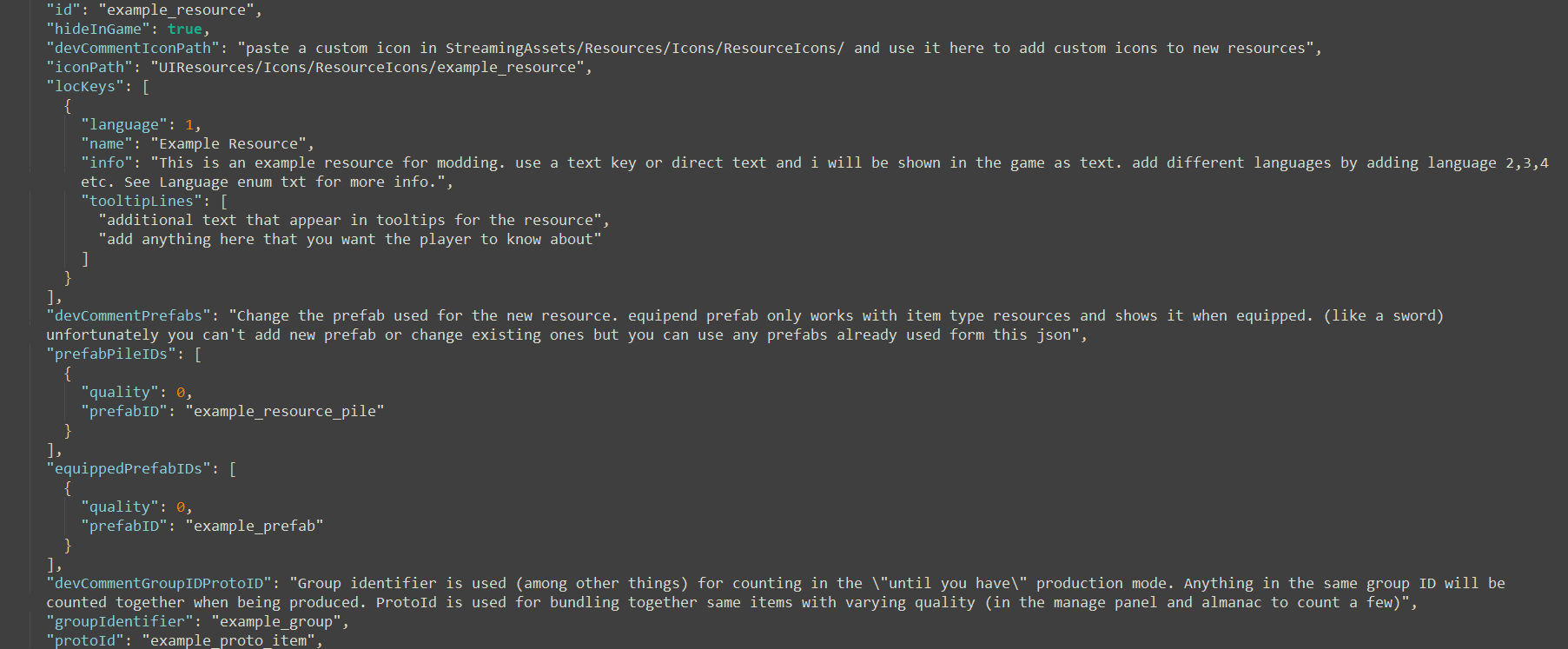Click the "devCommentGroupIDProtoID" key
The width and height of the screenshot is (1568, 649).
click(x=159, y=584)
